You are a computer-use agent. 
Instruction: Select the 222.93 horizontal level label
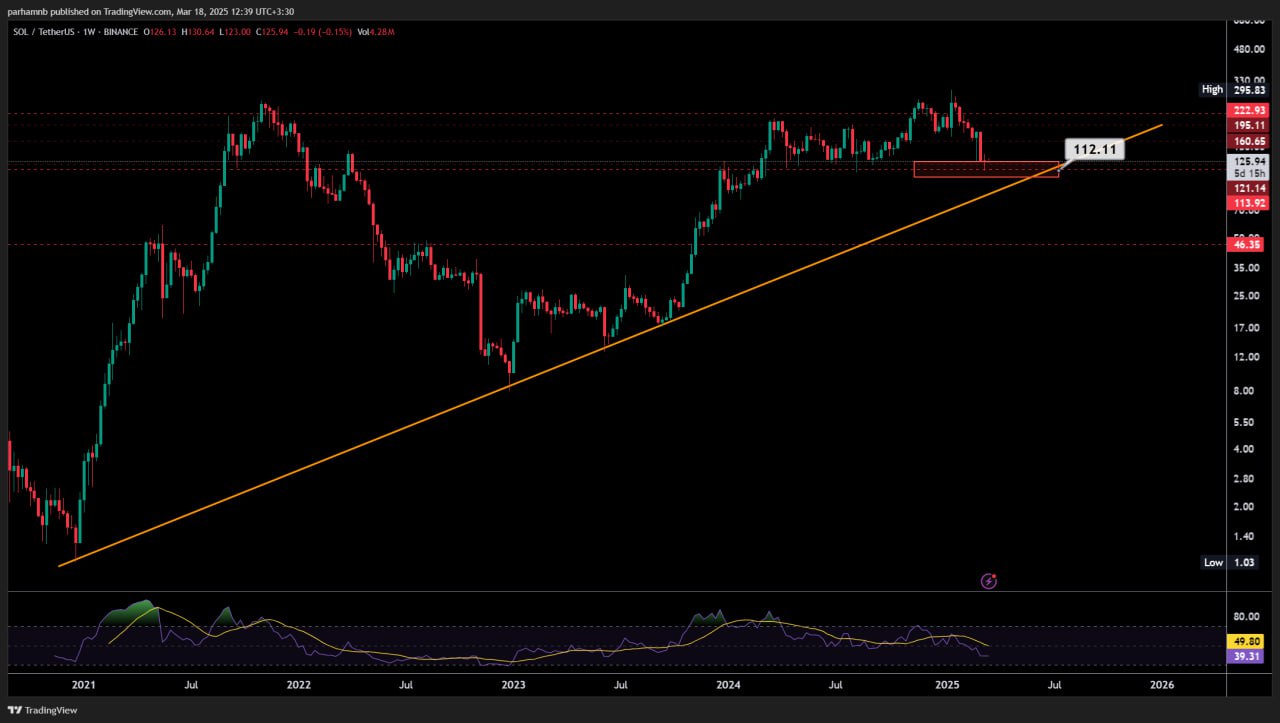1249,110
